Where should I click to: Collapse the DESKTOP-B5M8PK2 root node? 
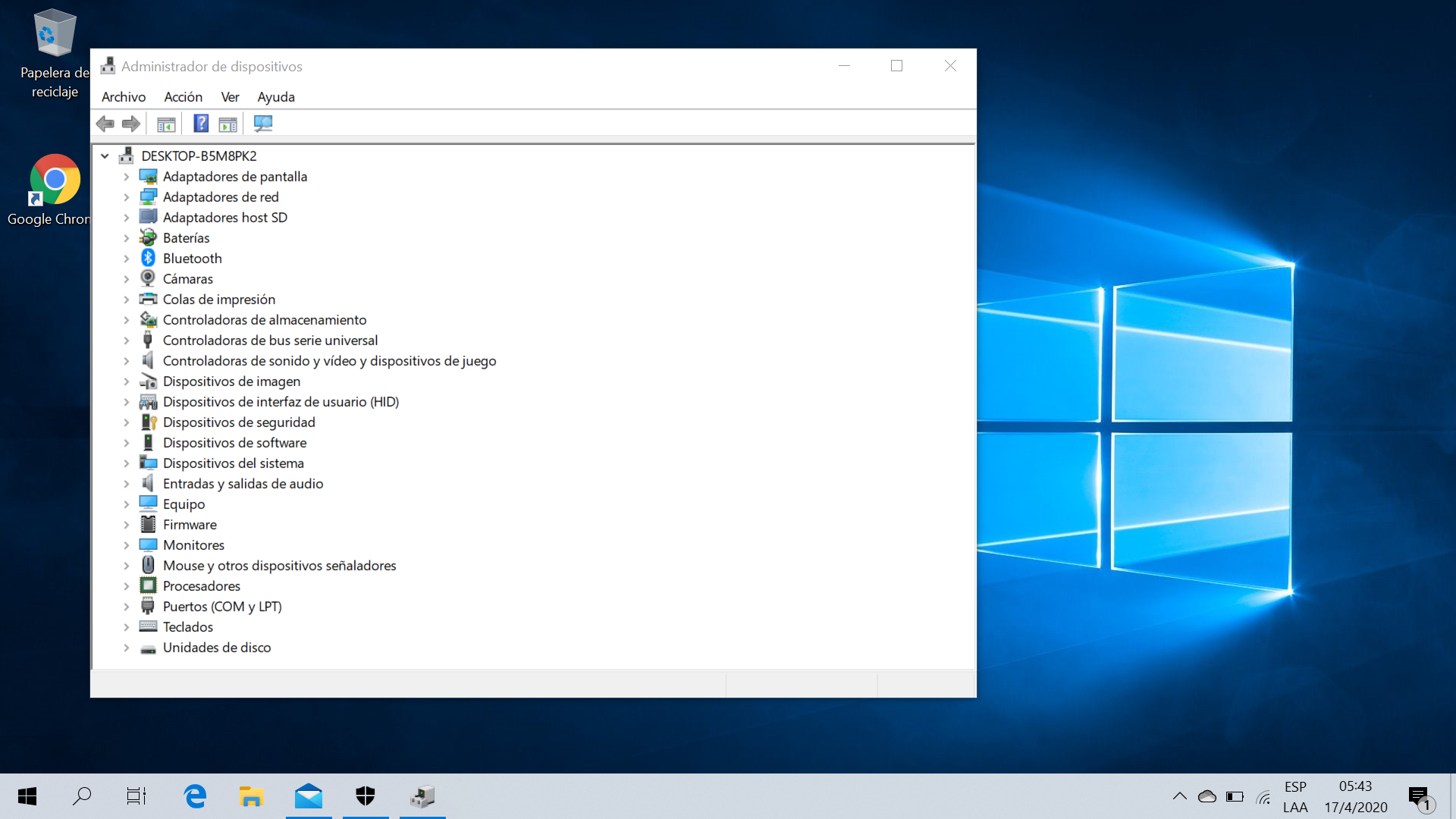coord(105,156)
